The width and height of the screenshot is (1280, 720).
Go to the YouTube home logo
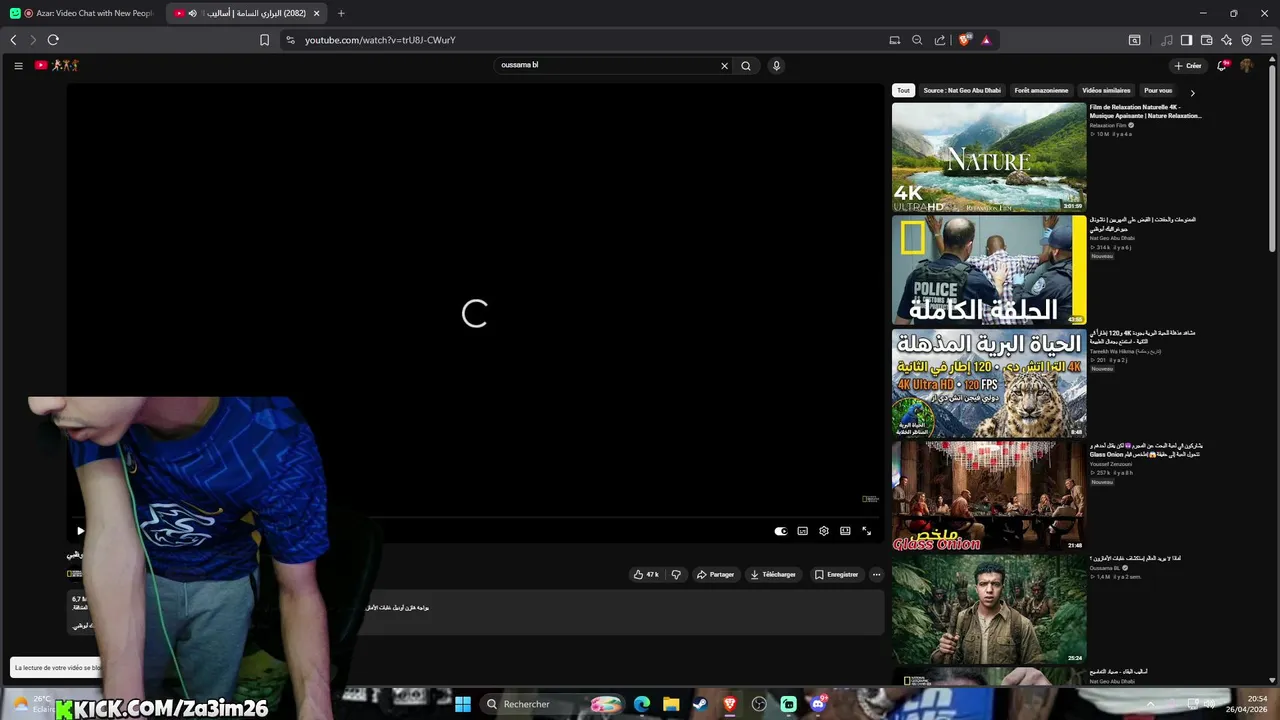point(57,65)
